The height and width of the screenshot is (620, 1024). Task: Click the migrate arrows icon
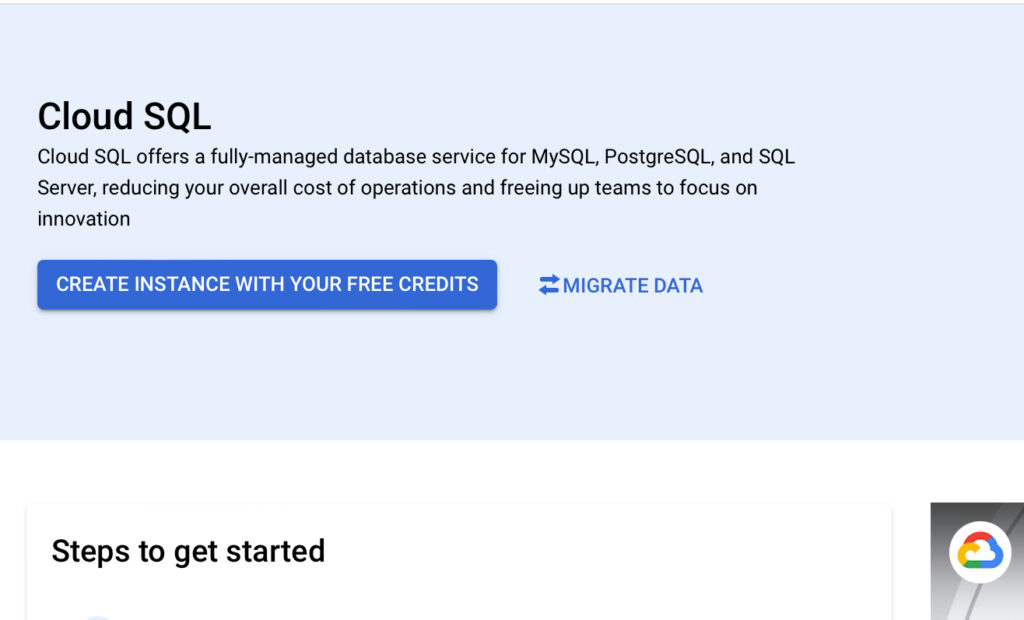549,285
